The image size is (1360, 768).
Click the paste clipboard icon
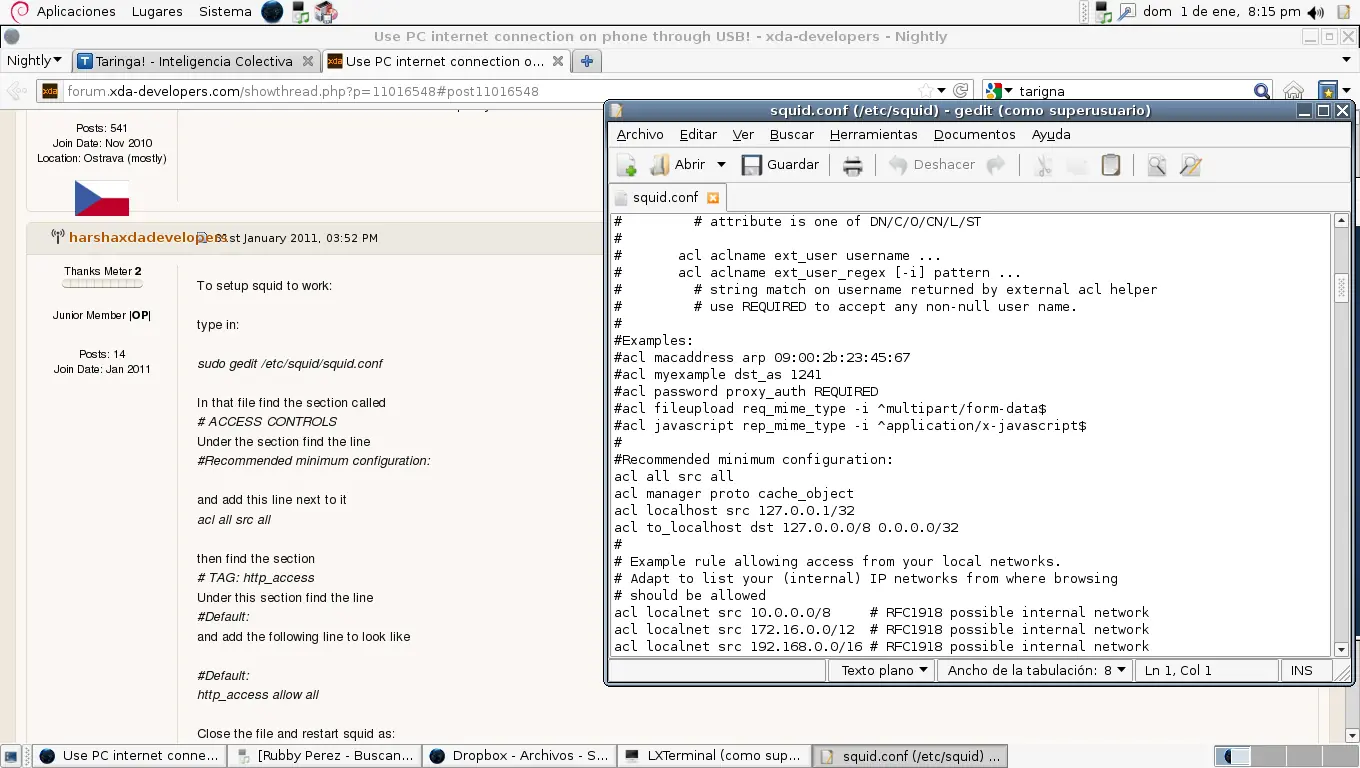tap(1110, 165)
